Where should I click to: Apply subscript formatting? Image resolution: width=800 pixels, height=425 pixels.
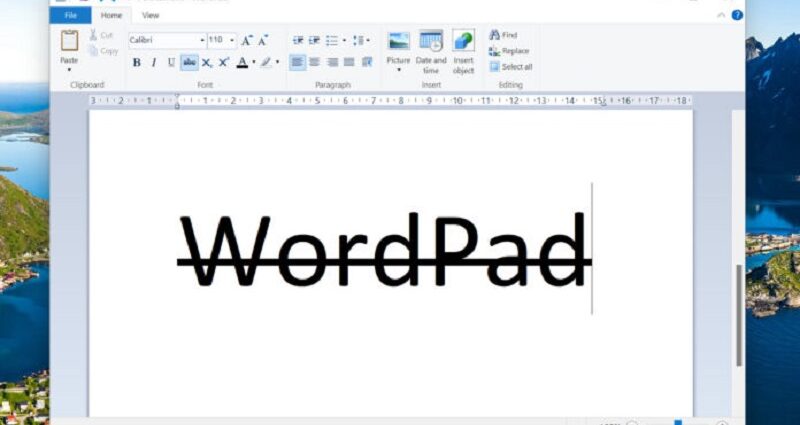coord(207,62)
